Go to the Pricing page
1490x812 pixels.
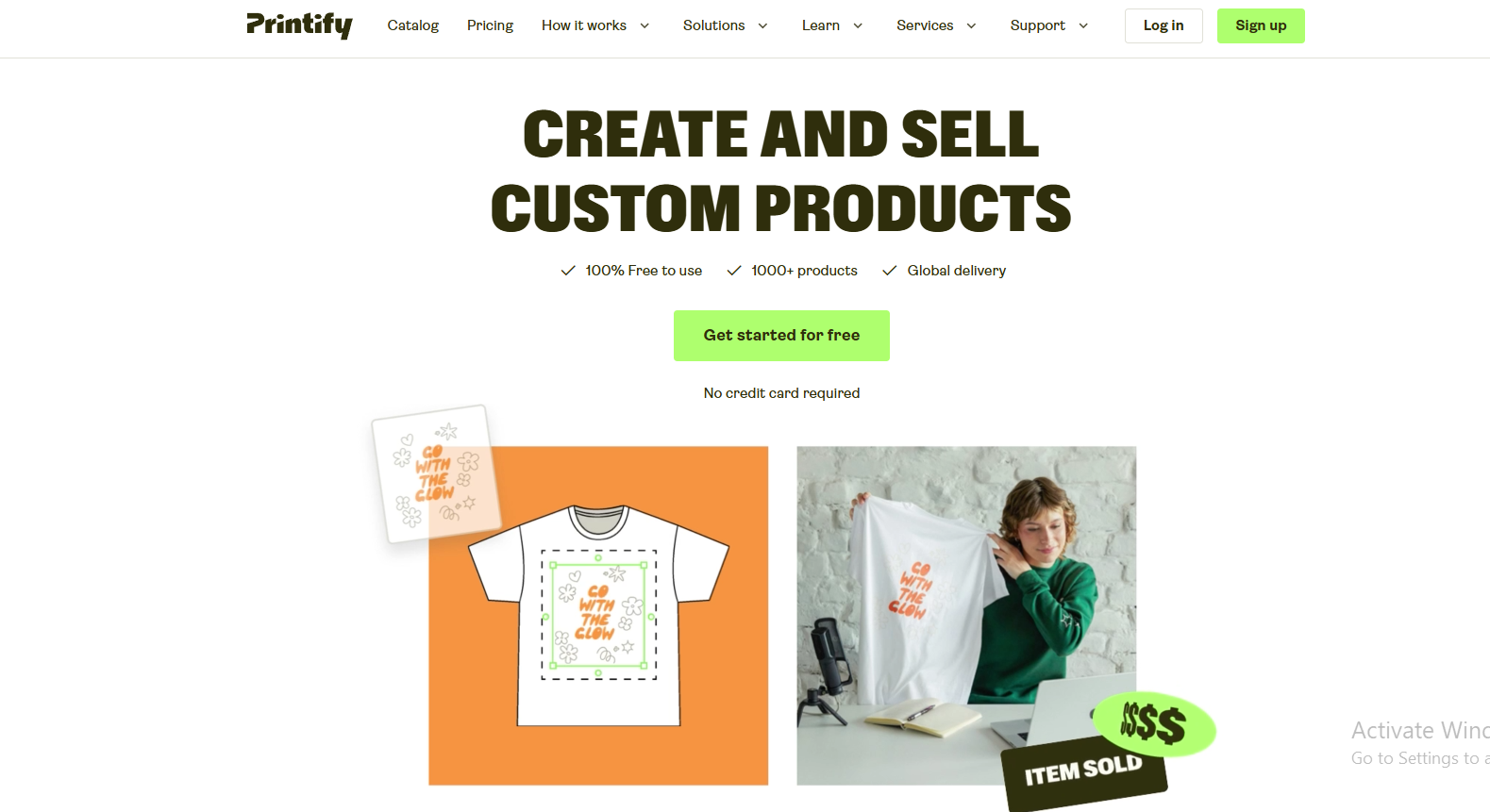click(x=490, y=25)
